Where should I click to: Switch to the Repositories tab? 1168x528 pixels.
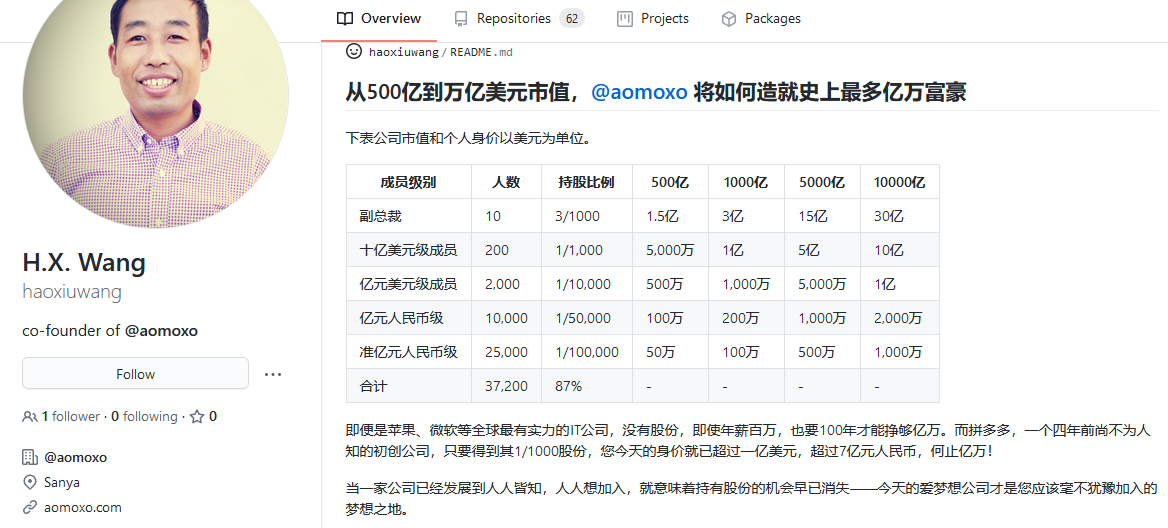coord(519,19)
